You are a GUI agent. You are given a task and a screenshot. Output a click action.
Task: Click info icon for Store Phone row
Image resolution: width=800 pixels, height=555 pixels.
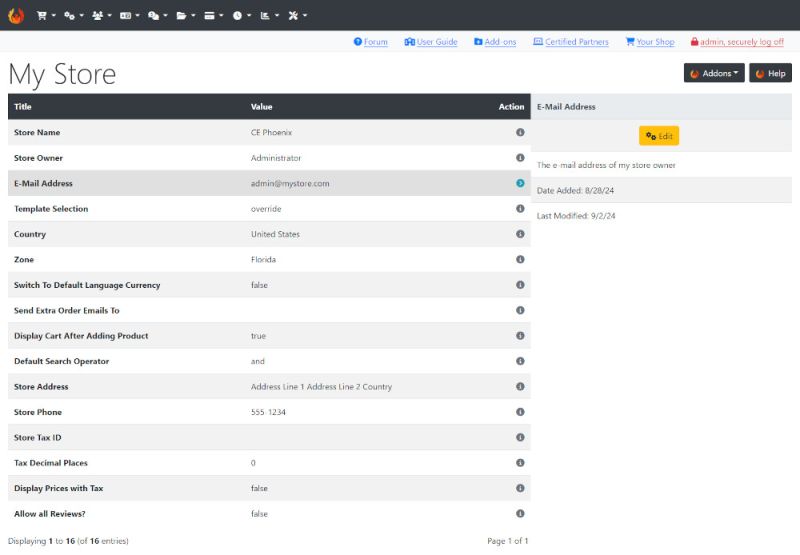point(520,412)
